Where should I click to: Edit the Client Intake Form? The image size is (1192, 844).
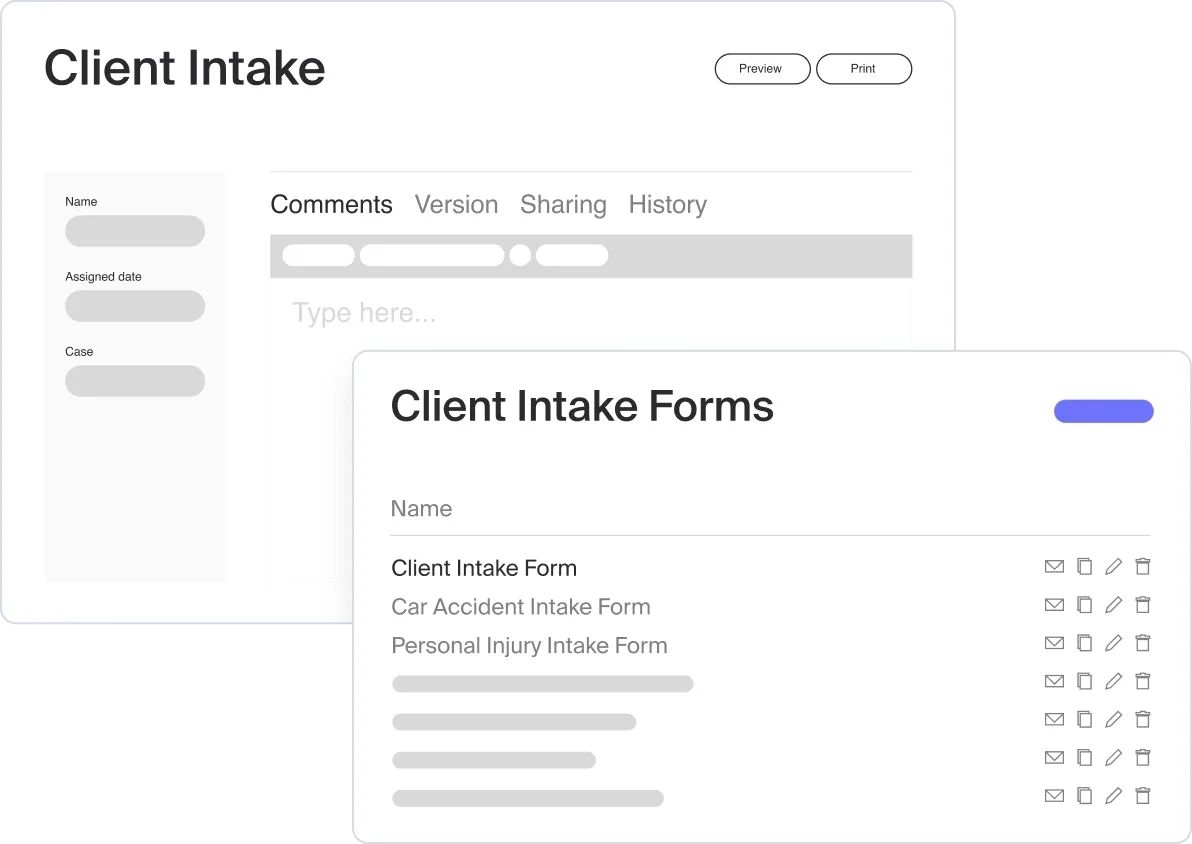(x=1113, y=567)
